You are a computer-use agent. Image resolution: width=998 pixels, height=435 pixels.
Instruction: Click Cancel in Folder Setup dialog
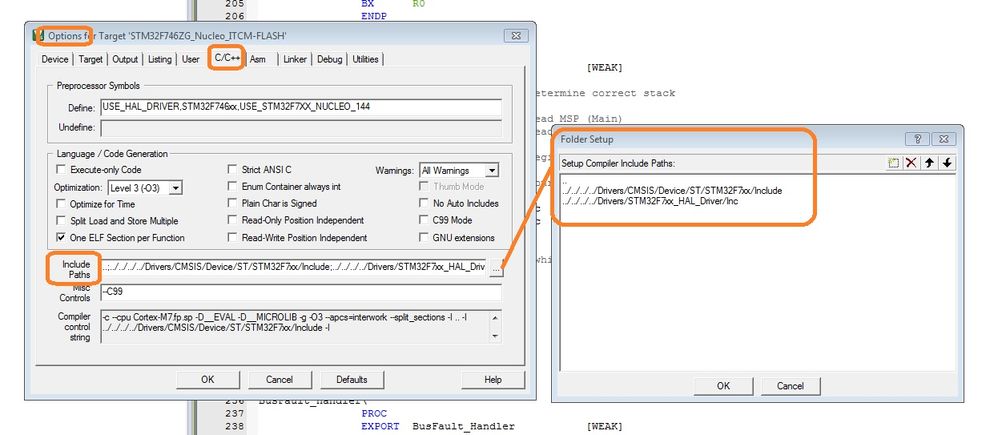point(790,386)
